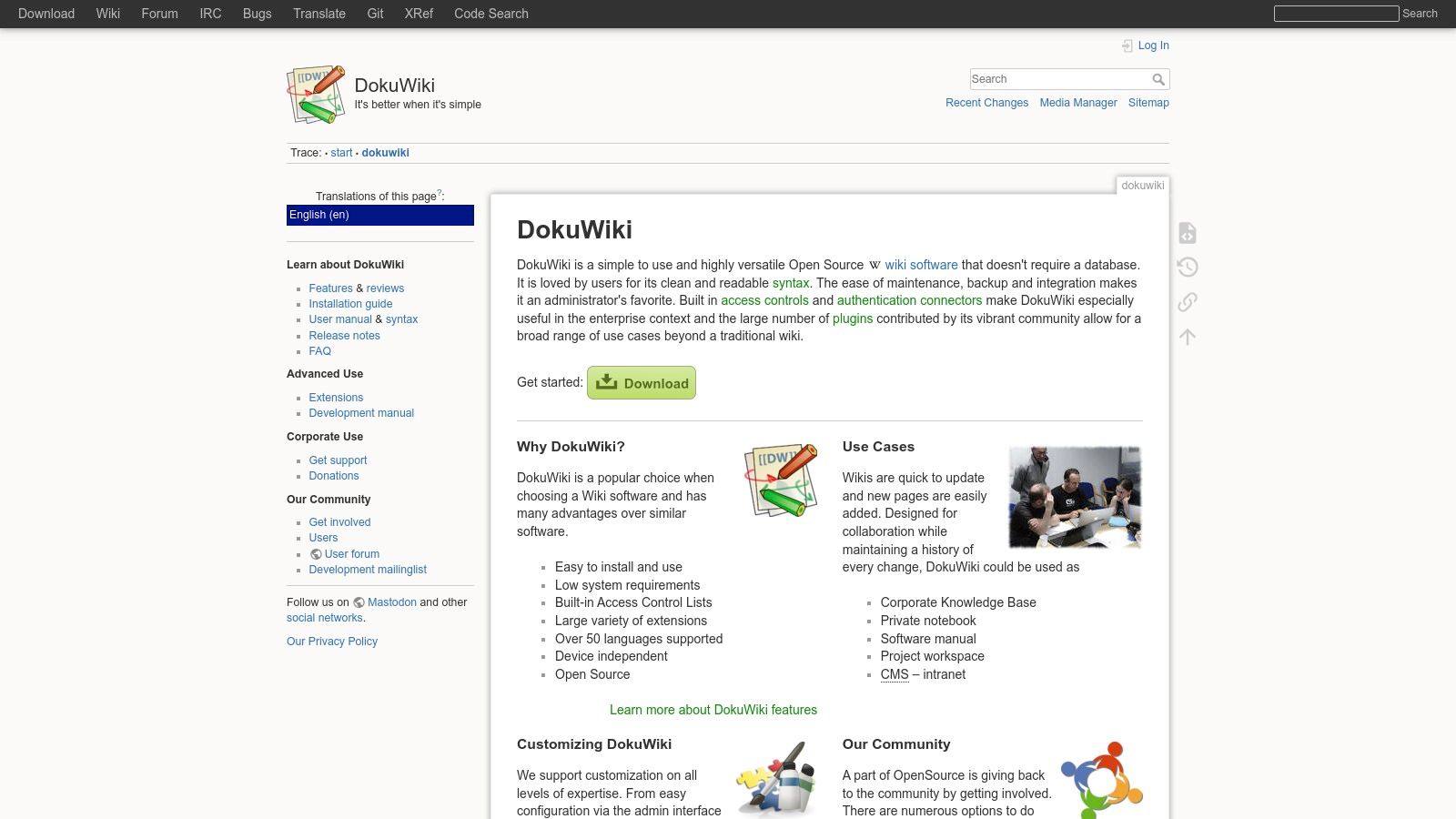This screenshot has height=819, width=1456.
Task: Open Forum in top navigation bar
Action: click(160, 14)
